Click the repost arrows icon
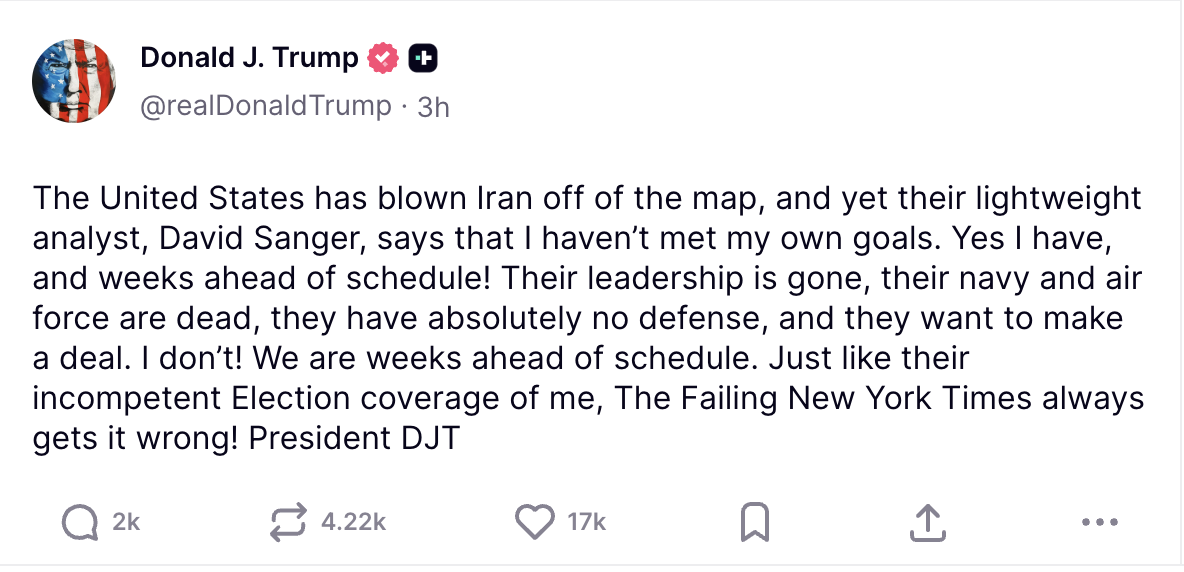1184x572 pixels. [290, 521]
